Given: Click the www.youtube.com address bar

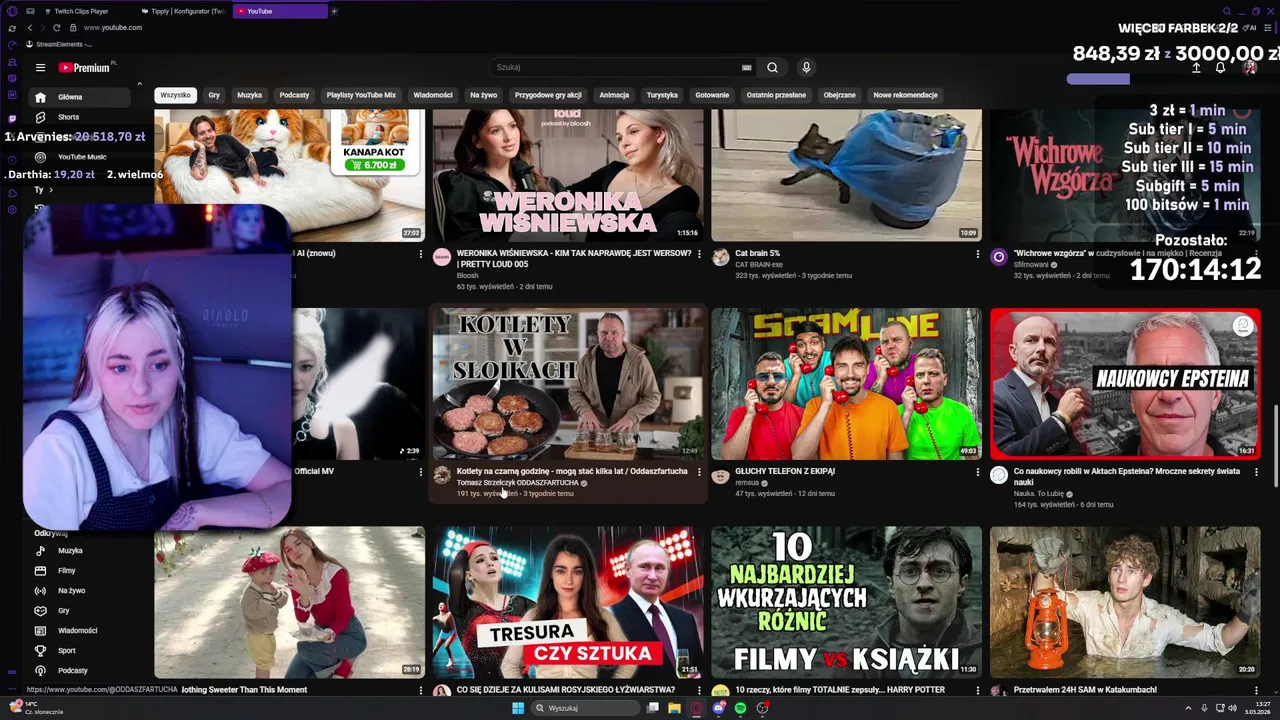Looking at the screenshot, I should pyautogui.click(x=113, y=28).
